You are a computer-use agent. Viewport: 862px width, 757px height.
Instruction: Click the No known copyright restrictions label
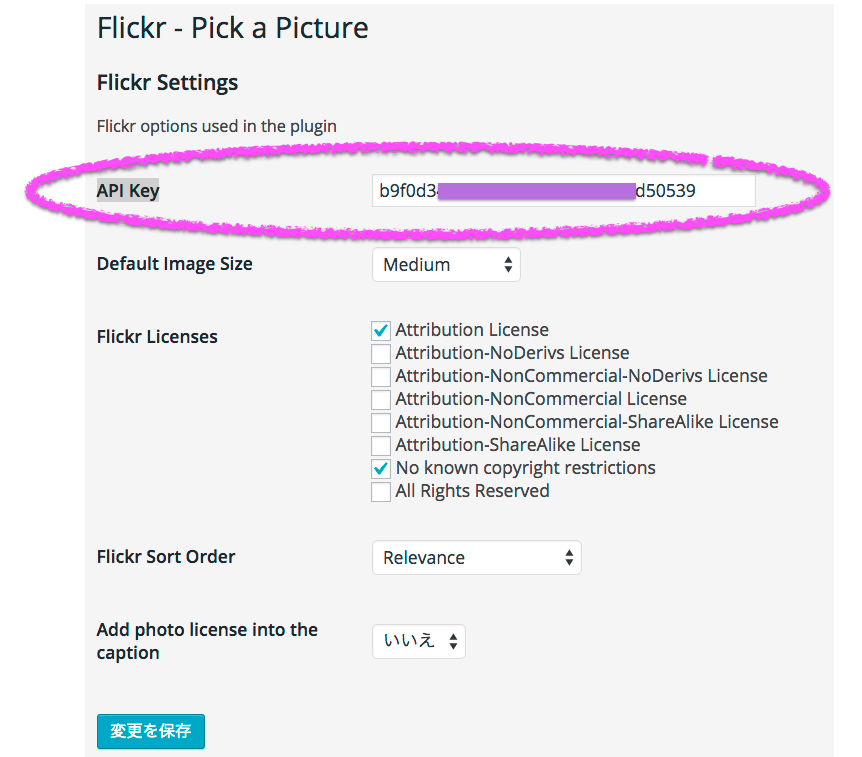525,468
